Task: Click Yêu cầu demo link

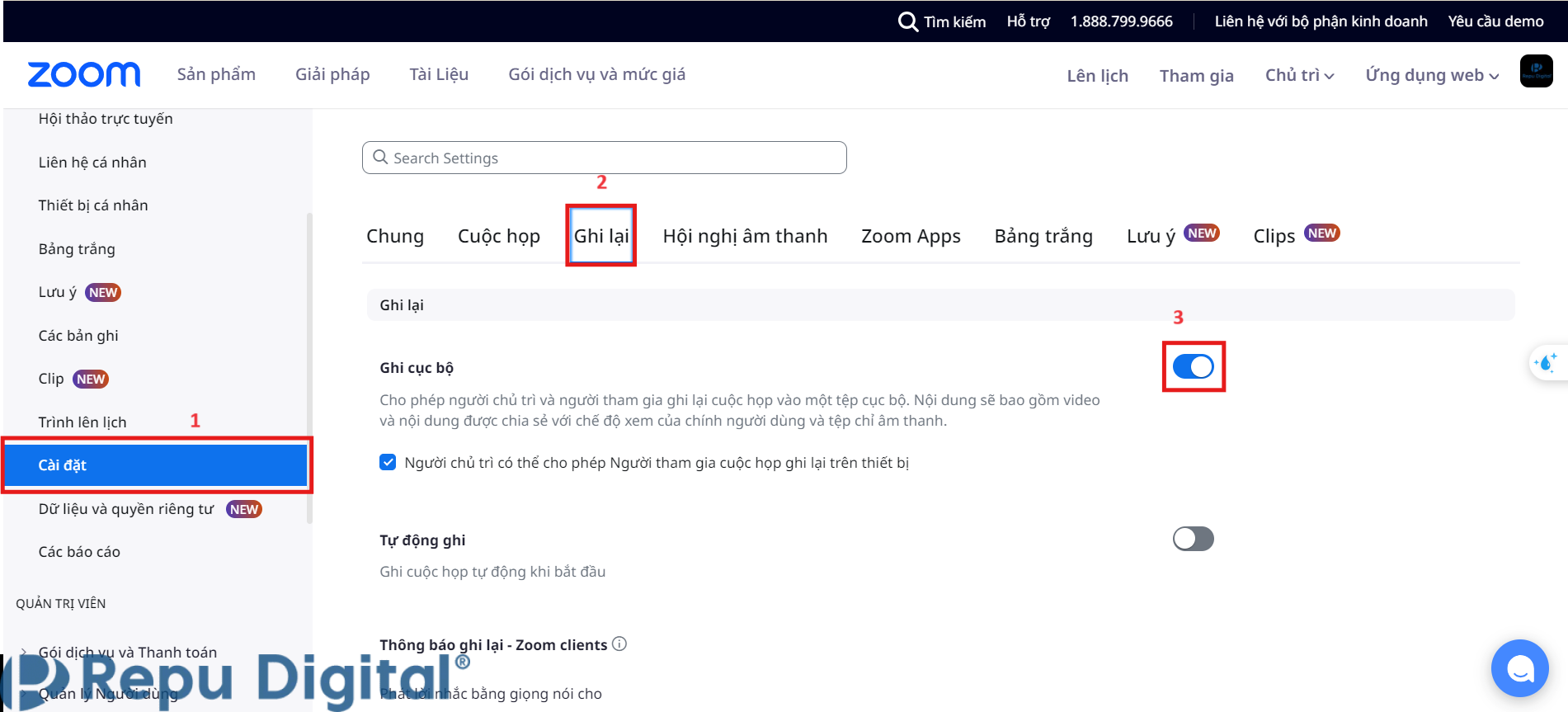Action: point(1495,21)
